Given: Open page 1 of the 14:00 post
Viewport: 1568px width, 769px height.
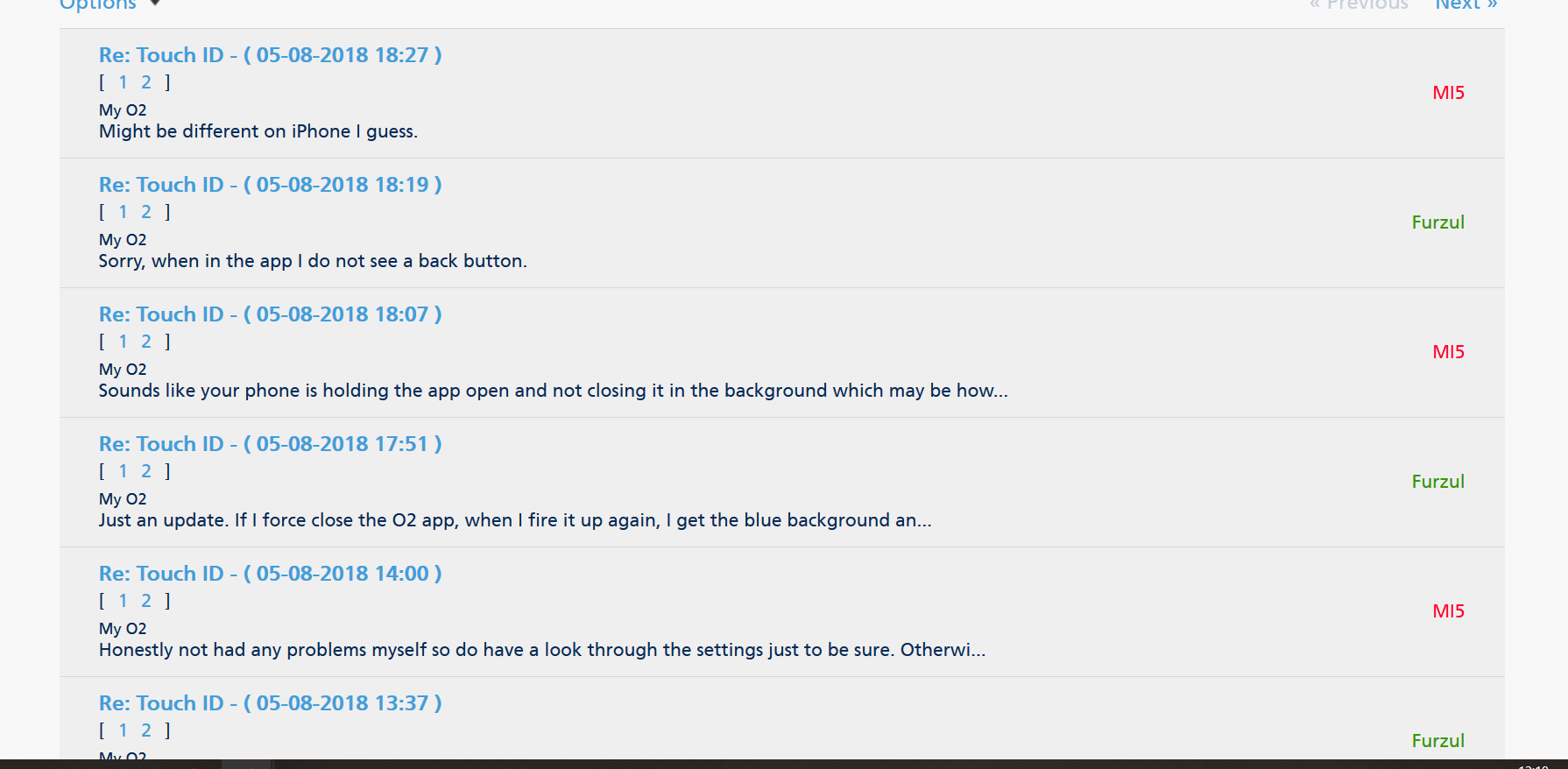Looking at the screenshot, I should click(x=124, y=601).
